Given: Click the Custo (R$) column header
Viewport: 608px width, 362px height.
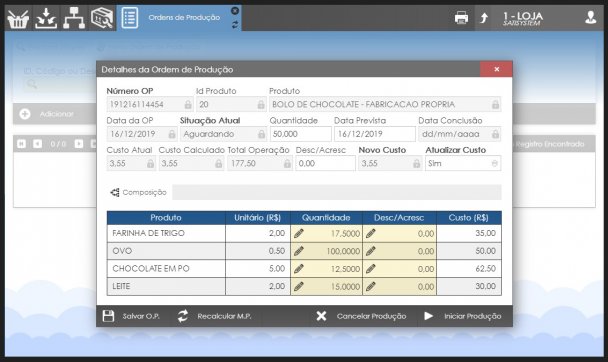Looking at the screenshot, I should pyautogui.click(x=468, y=218).
